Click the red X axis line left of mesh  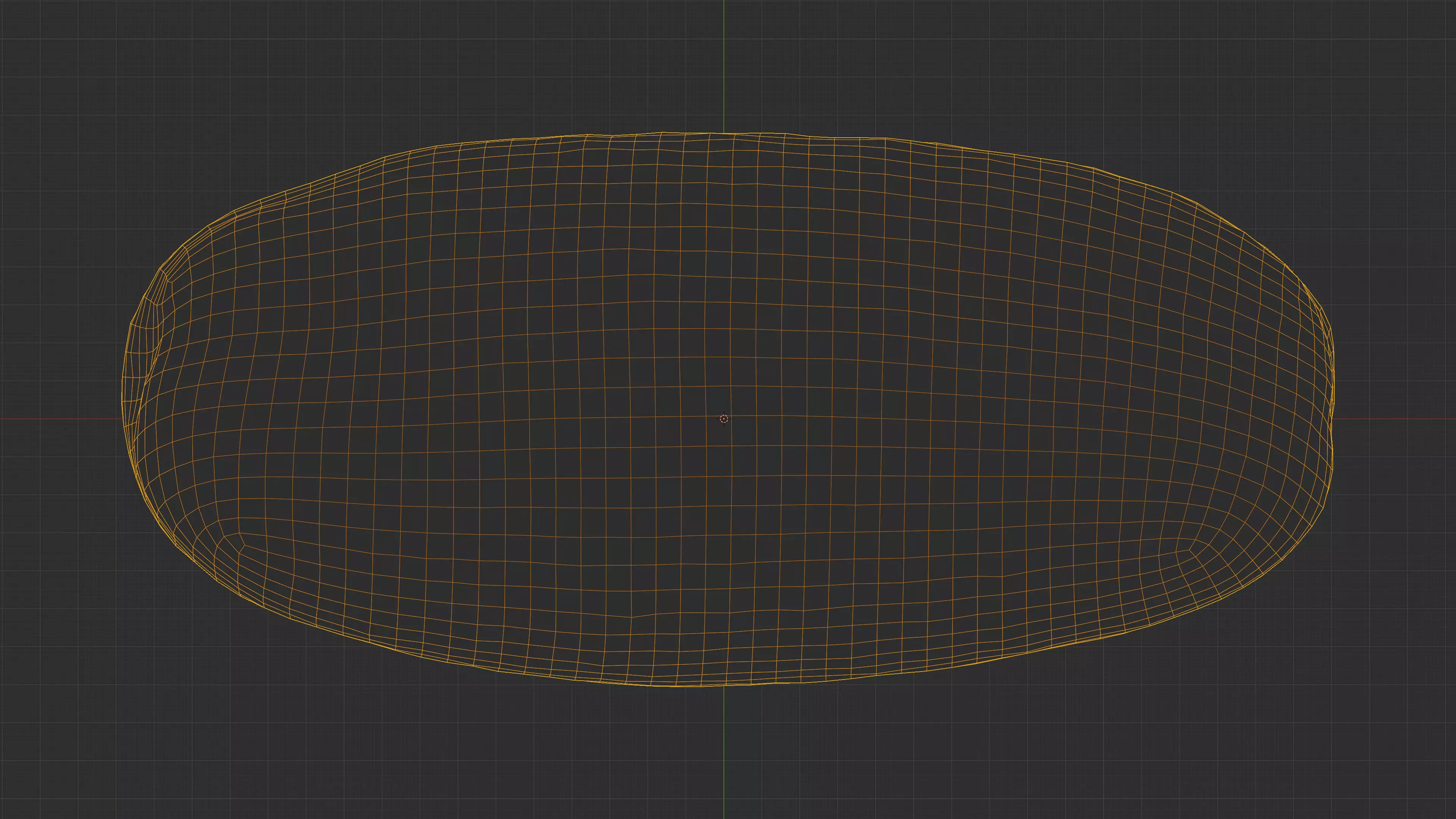56,419
